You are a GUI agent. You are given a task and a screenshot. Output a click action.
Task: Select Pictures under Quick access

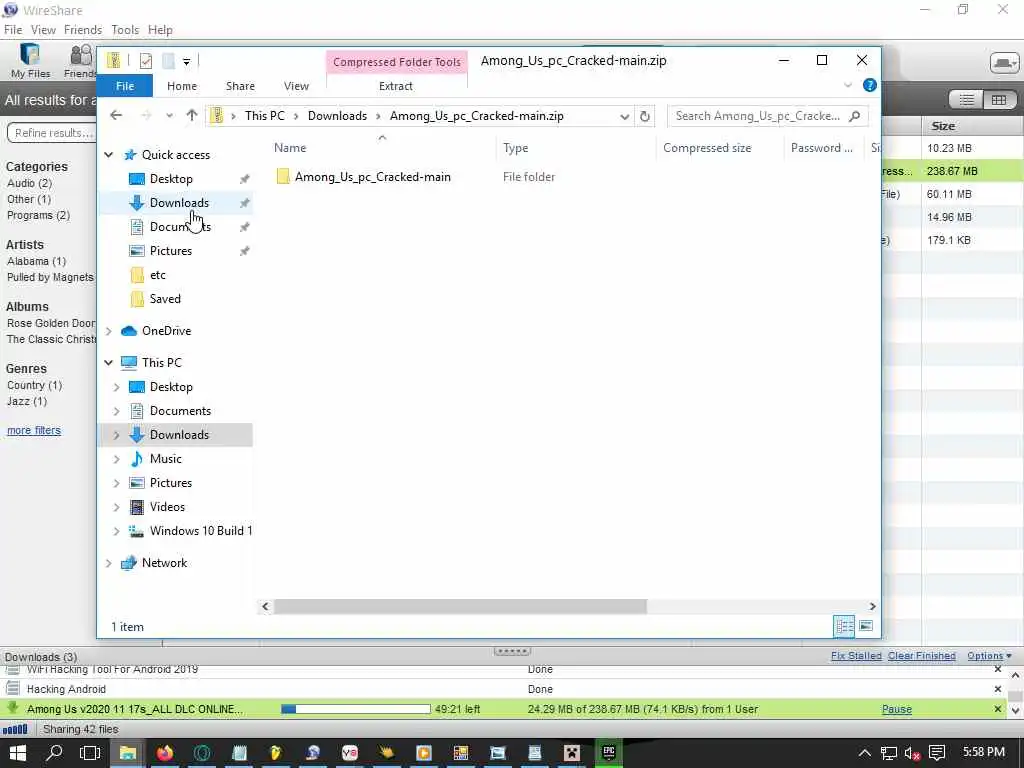tap(171, 251)
